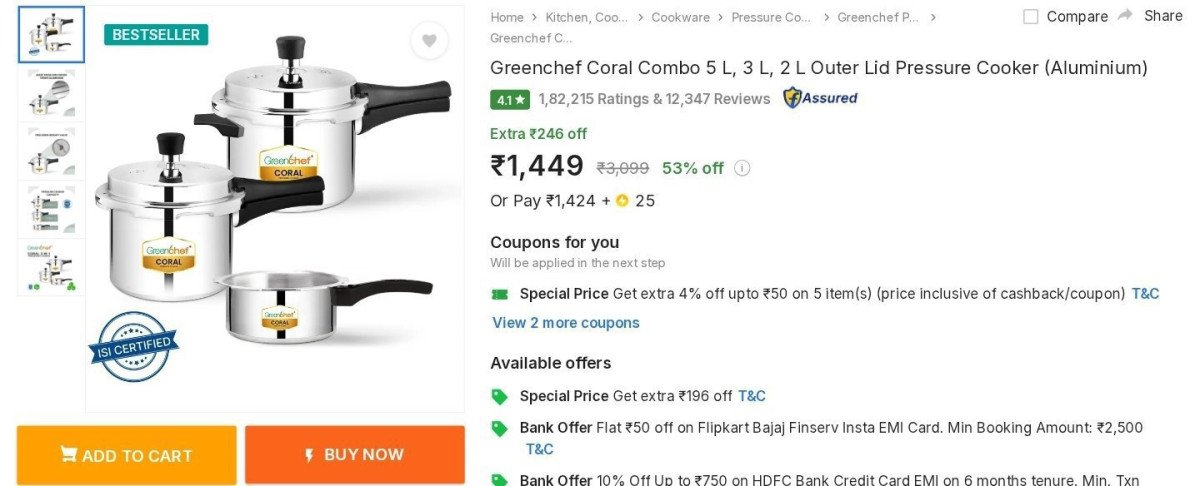Click the Special Price offer tag icon
Viewport: 1200px width, 486px height.
click(499, 396)
